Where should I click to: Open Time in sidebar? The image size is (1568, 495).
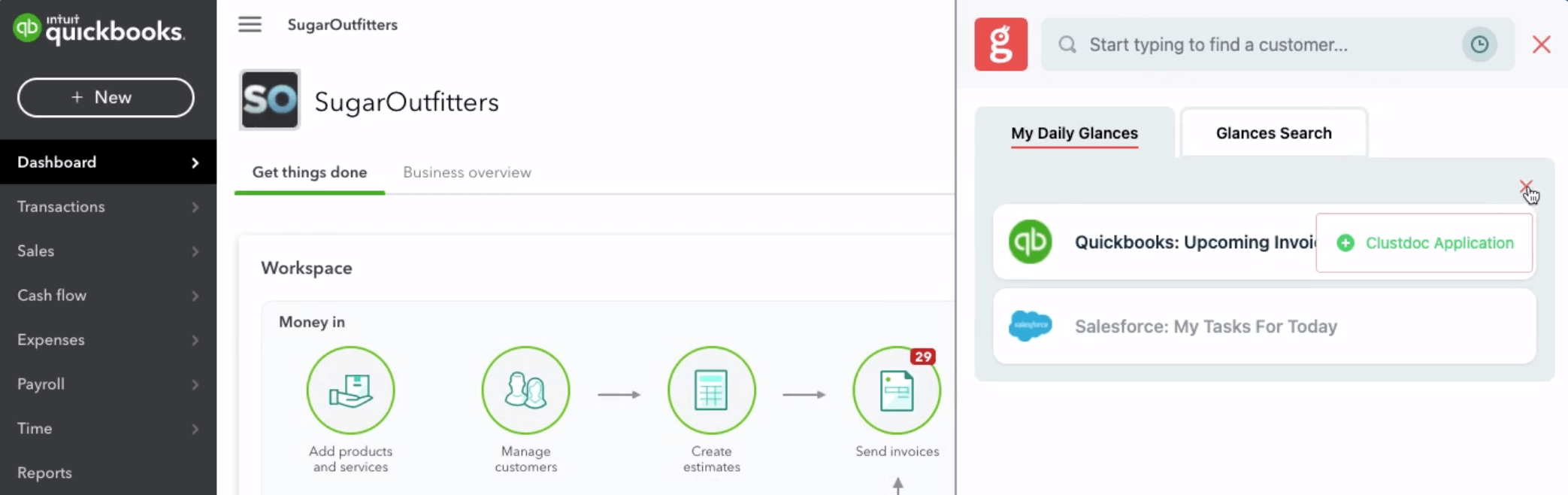pyautogui.click(x=108, y=428)
